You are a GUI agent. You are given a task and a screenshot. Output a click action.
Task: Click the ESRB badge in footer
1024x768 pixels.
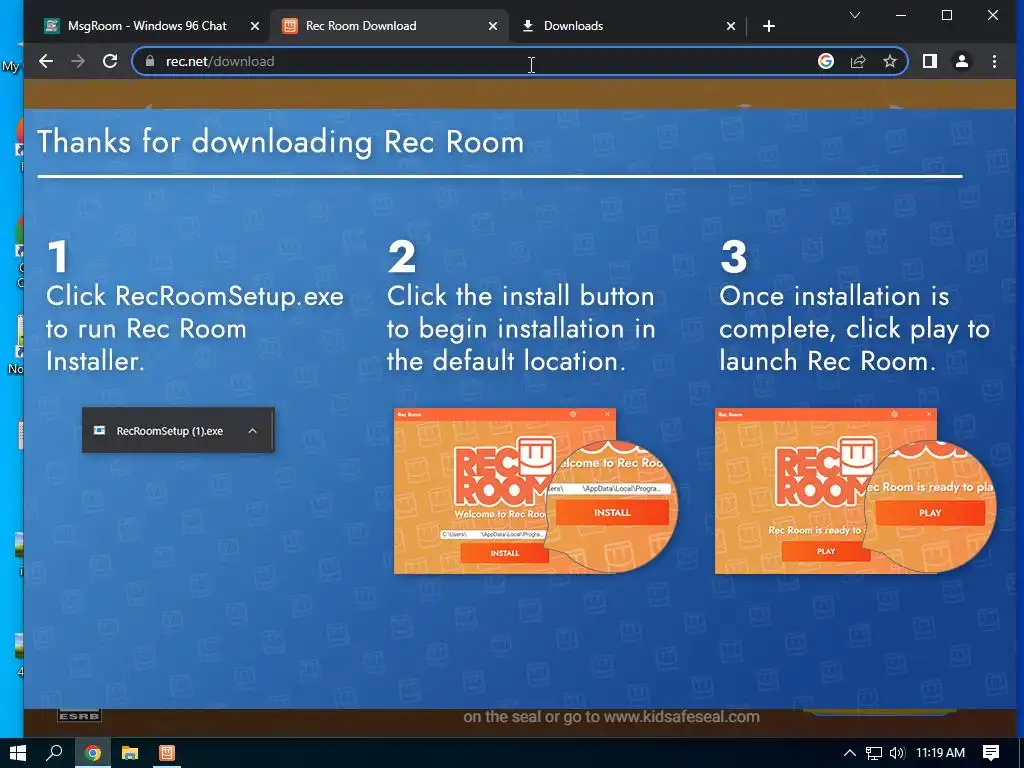click(x=79, y=716)
